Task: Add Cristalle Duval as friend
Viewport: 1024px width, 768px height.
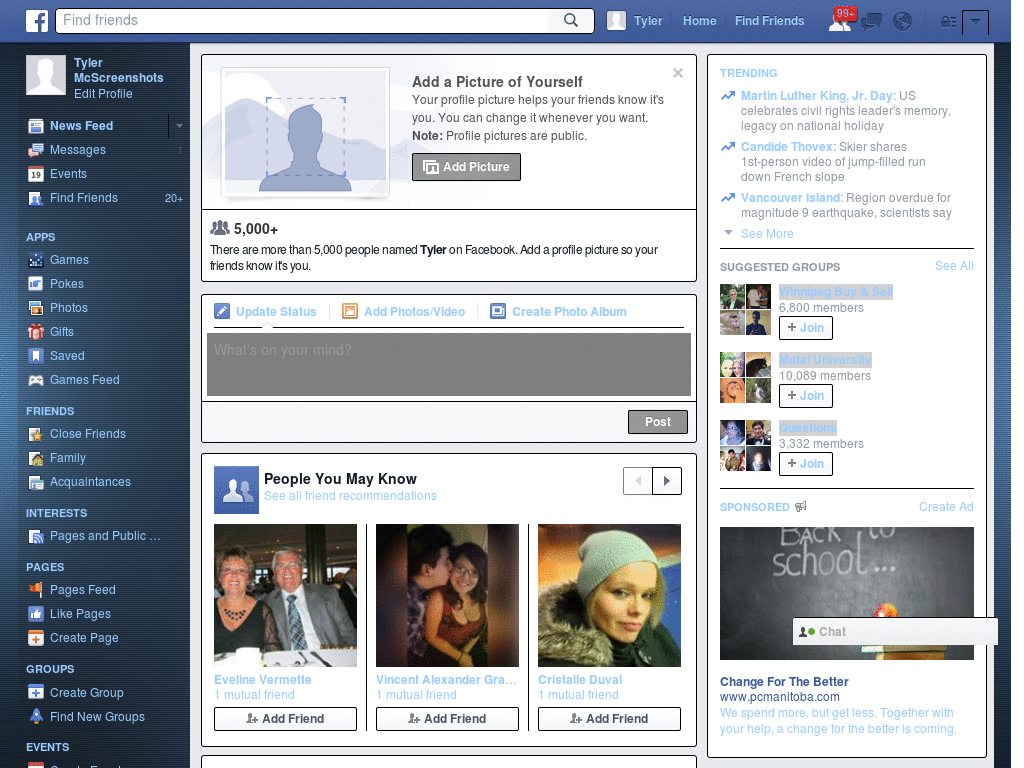Action: (x=609, y=719)
